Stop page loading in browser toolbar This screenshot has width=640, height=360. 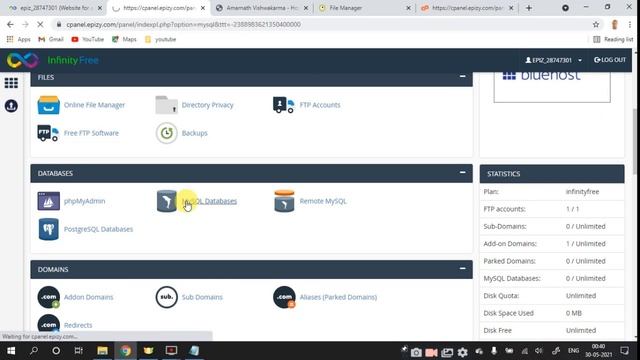point(40,24)
